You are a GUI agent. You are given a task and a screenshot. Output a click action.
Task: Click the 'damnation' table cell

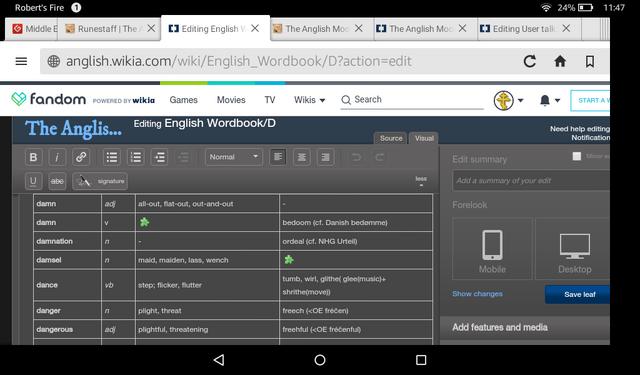coord(67,241)
